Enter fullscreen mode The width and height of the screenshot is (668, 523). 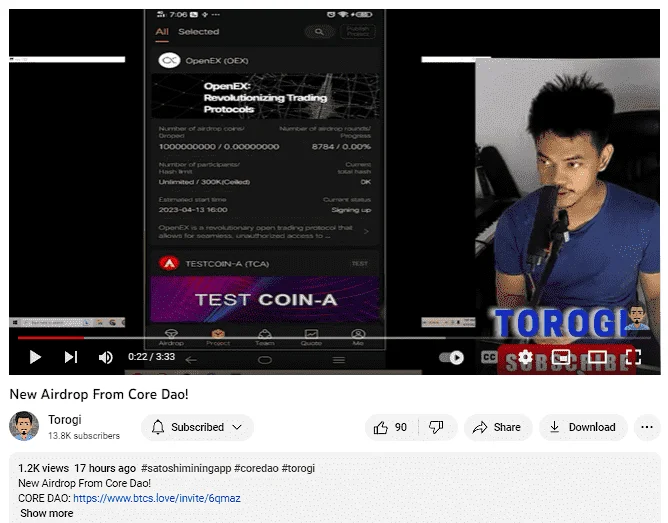pos(633,357)
